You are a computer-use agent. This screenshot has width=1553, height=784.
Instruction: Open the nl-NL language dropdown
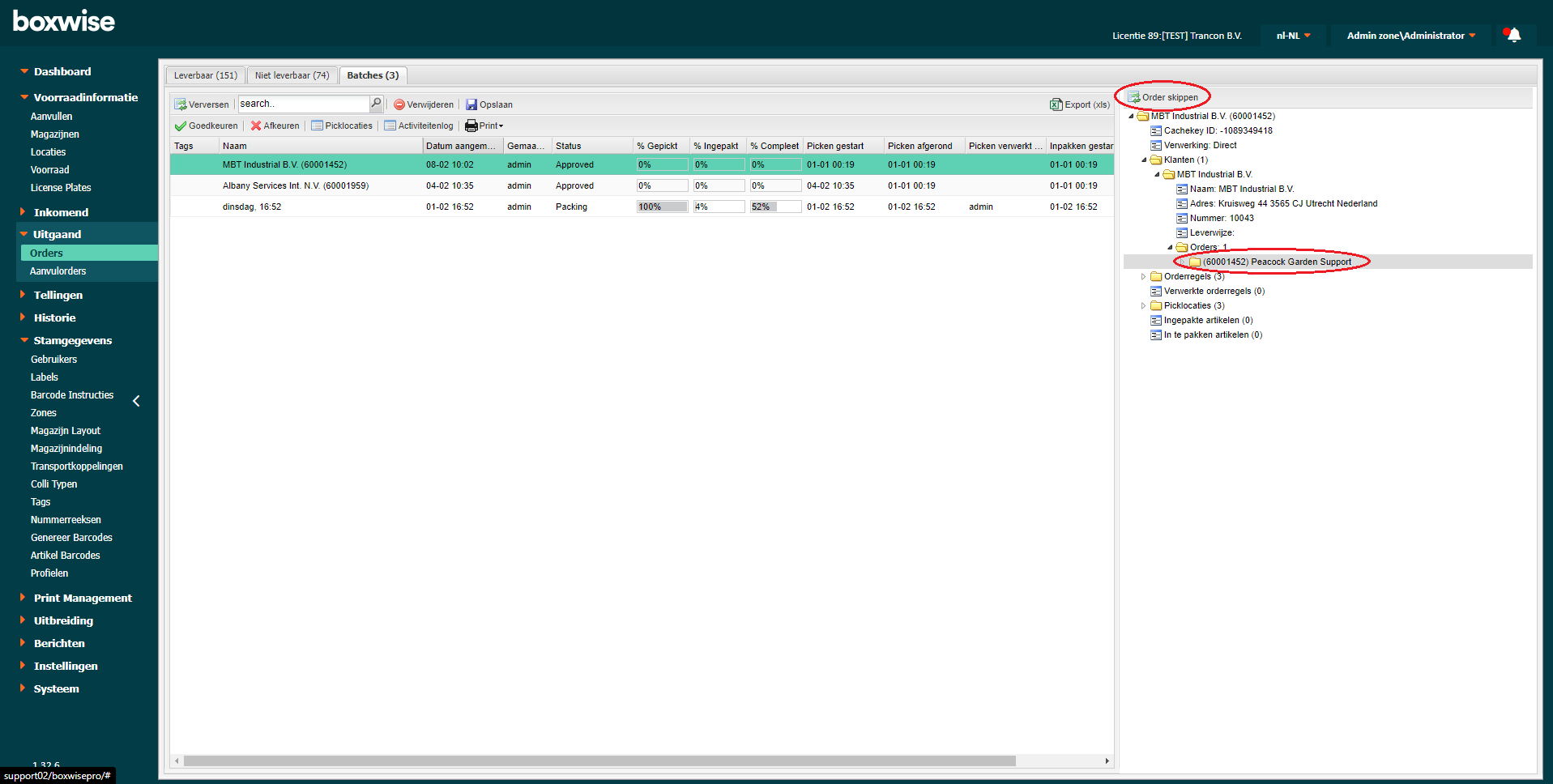1293,36
